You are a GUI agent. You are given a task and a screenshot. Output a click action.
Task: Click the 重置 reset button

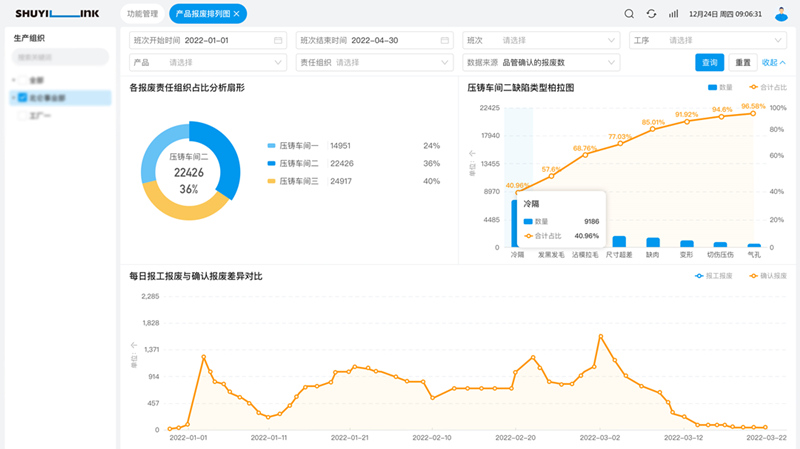pyautogui.click(x=742, y=62)
